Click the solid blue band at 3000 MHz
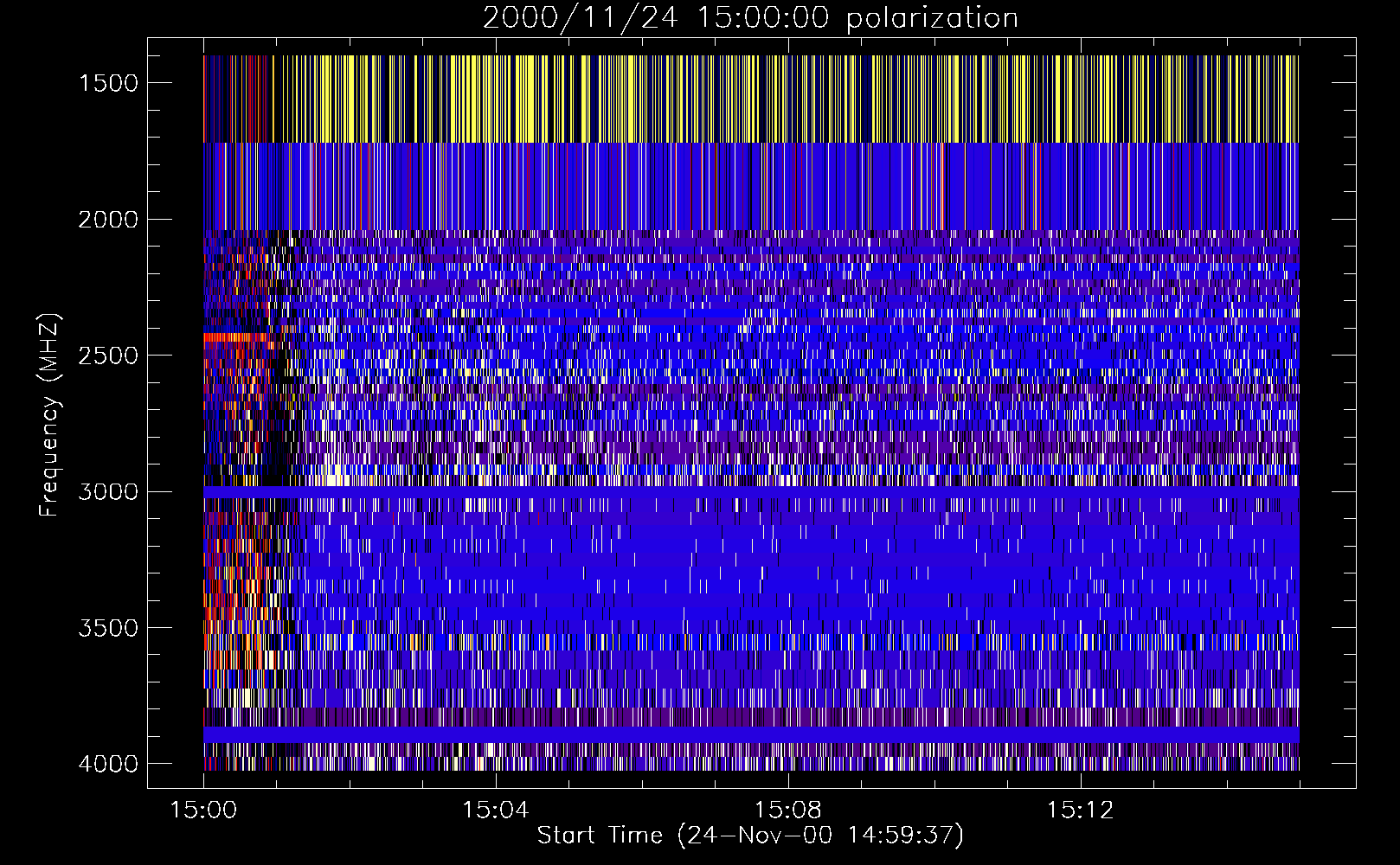This screenshot has width=1400, height=865. 751,491
